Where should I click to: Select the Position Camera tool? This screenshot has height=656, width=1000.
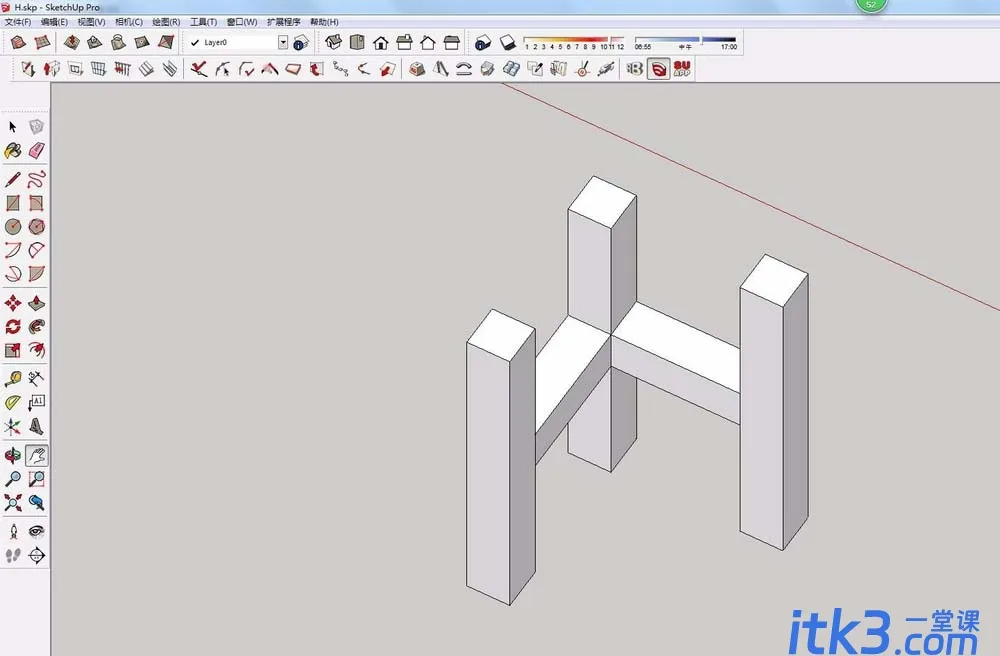tap(13, 531)
